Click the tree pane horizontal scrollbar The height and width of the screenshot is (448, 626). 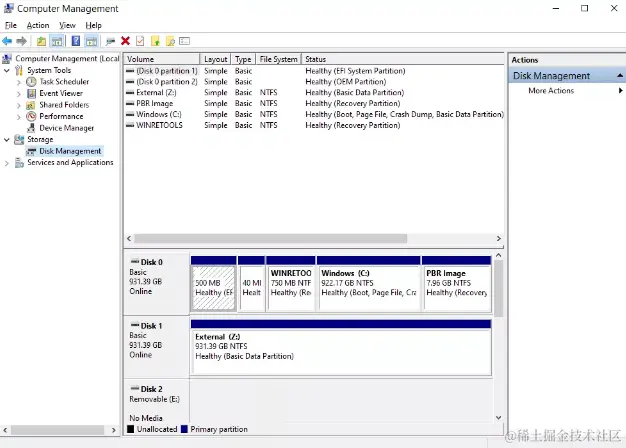pos(58,430)
